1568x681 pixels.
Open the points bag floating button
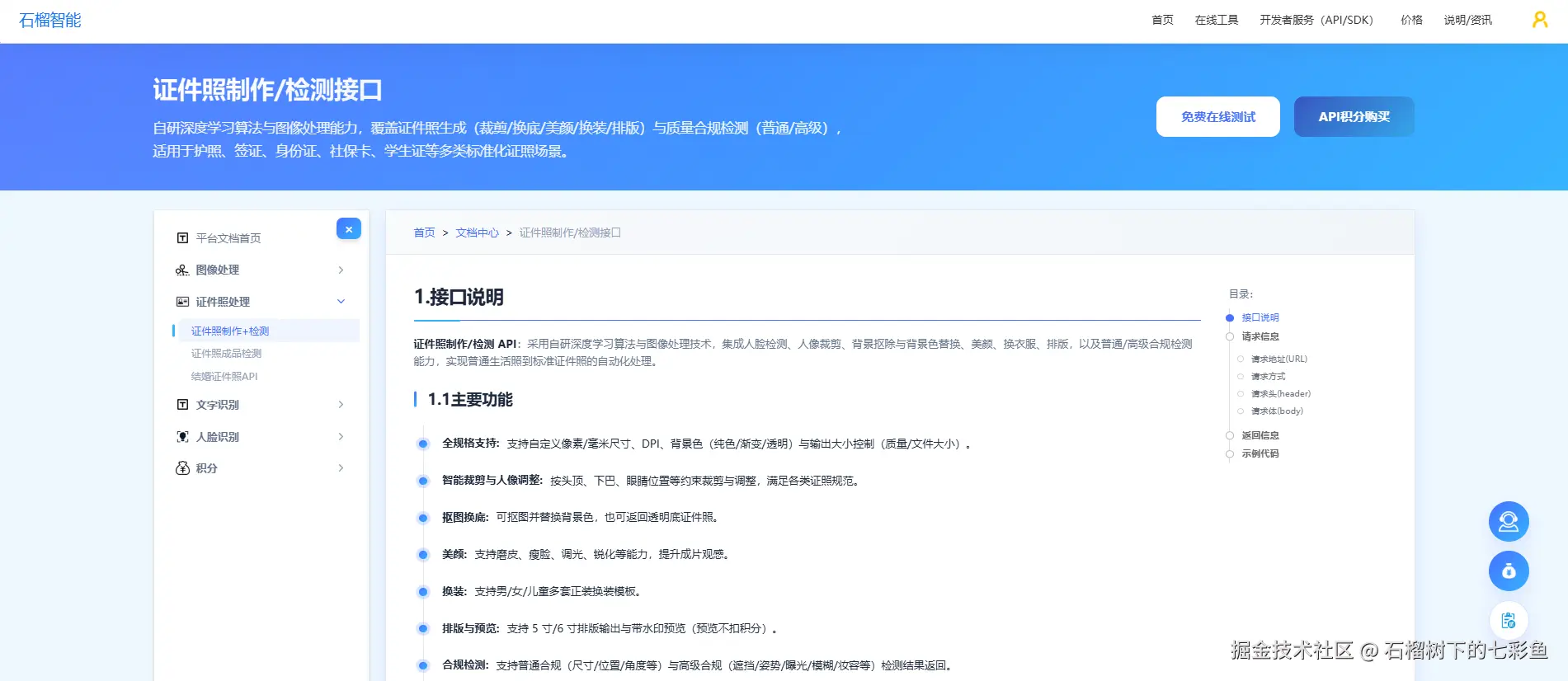point(1509,571)
